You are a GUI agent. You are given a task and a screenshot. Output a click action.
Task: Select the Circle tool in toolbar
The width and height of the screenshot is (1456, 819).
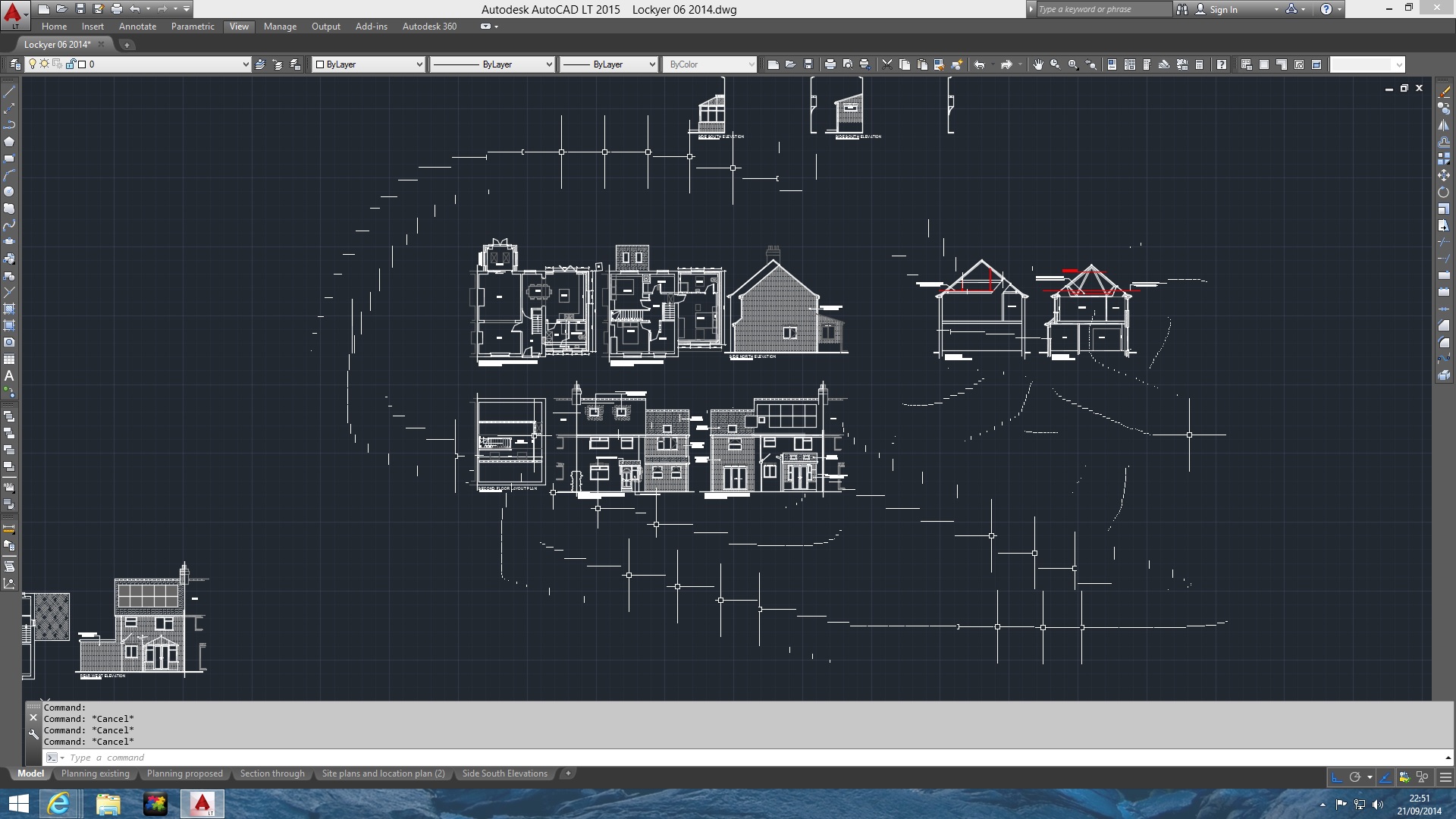[11, 191]
